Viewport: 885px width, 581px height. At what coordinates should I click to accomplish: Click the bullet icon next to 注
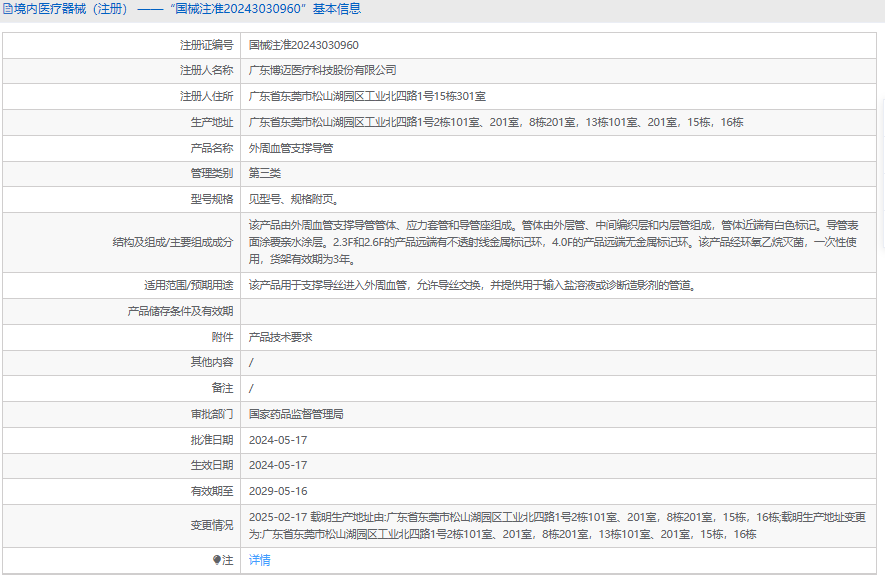tap(217, 561)
